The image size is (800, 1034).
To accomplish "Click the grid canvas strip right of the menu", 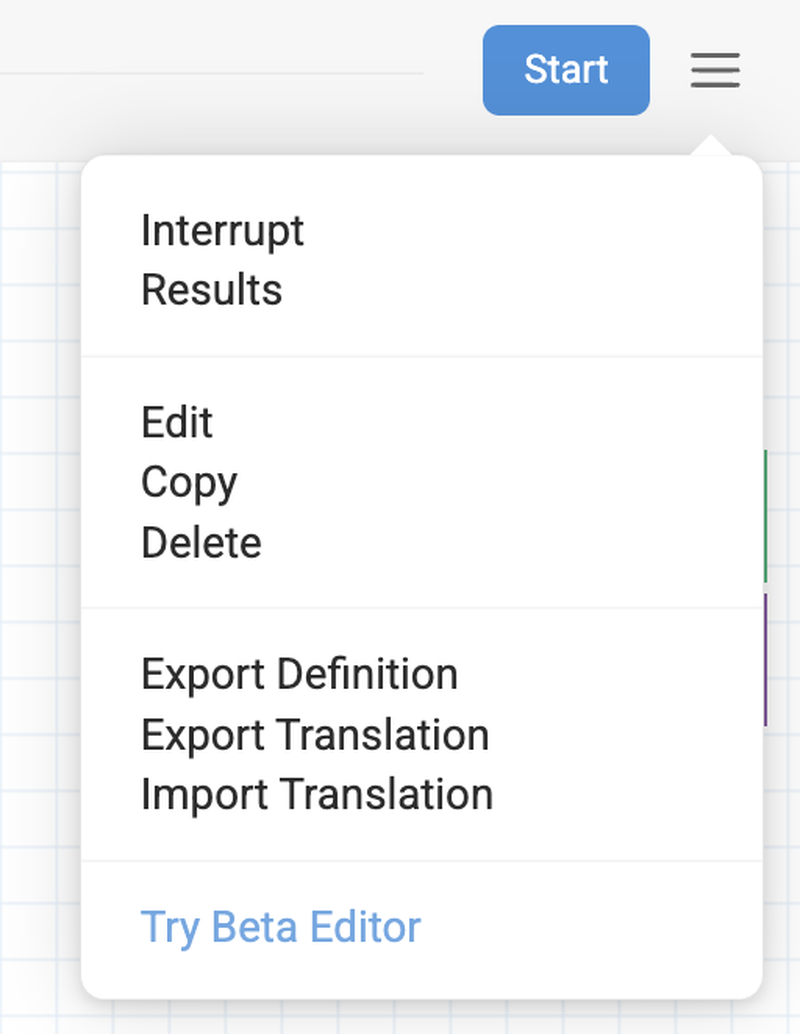I will [x=782, y=850].
